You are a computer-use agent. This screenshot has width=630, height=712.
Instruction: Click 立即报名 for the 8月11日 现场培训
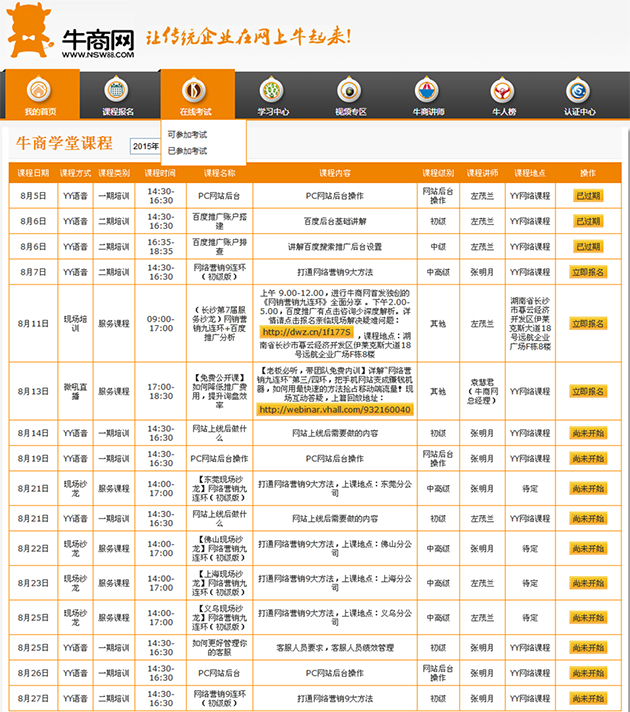point(588,324)
